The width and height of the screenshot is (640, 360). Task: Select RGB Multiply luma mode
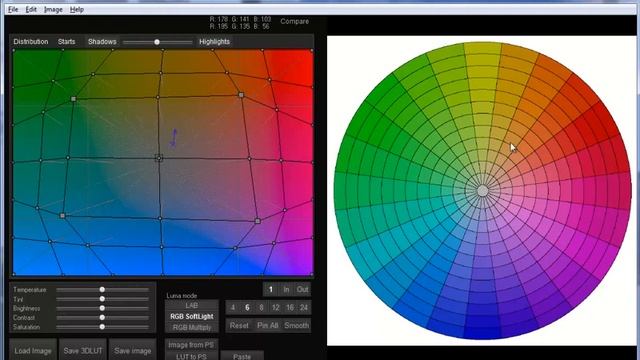pos(191,327)
